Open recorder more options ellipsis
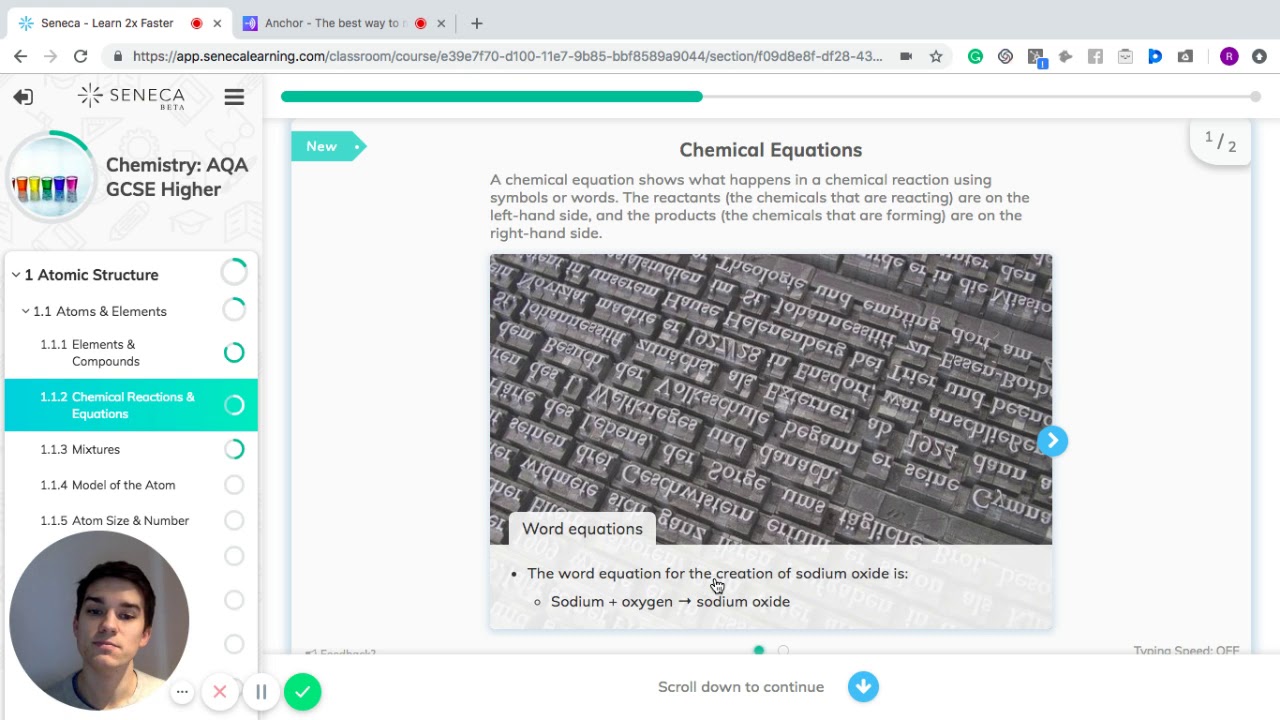1280x720 pixels. click(182, 691)
